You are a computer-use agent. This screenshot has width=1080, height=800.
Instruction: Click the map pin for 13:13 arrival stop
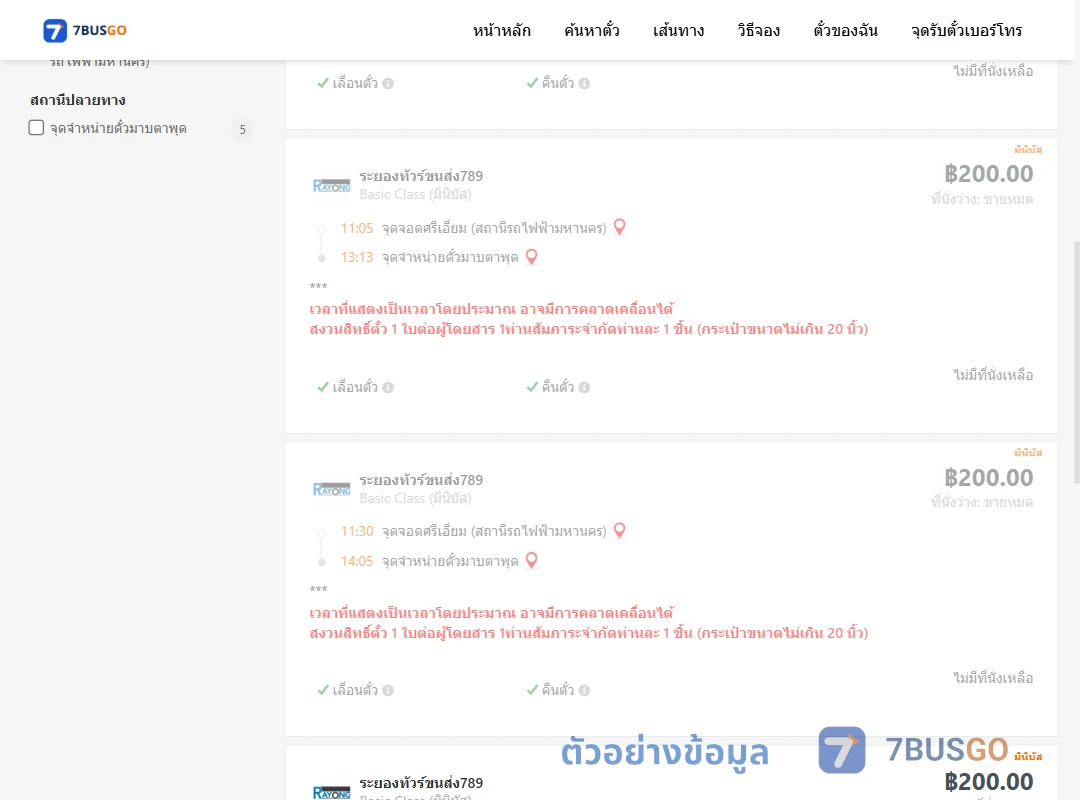pos(532,256)
